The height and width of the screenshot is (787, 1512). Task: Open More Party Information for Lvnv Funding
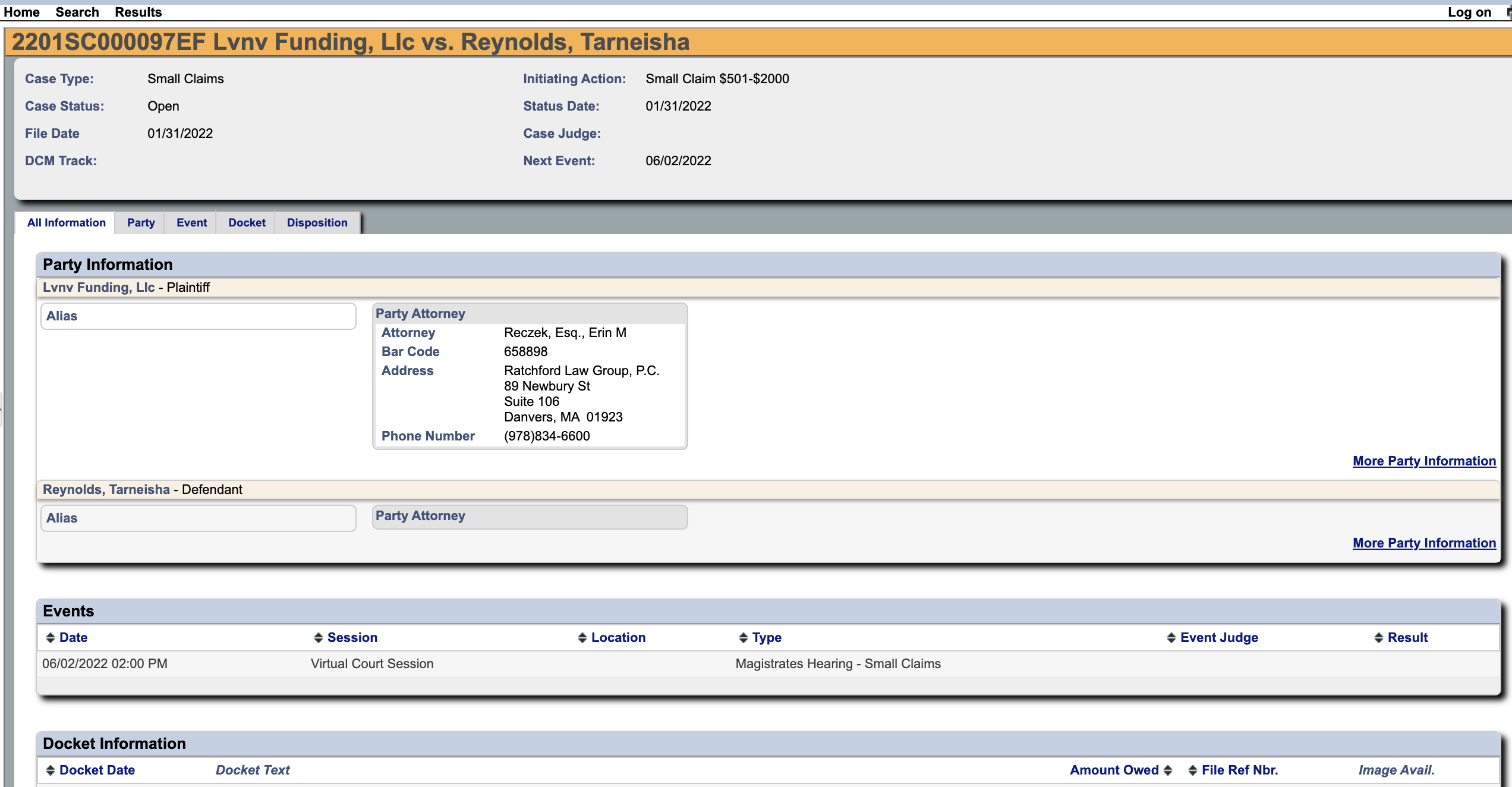1423,461
